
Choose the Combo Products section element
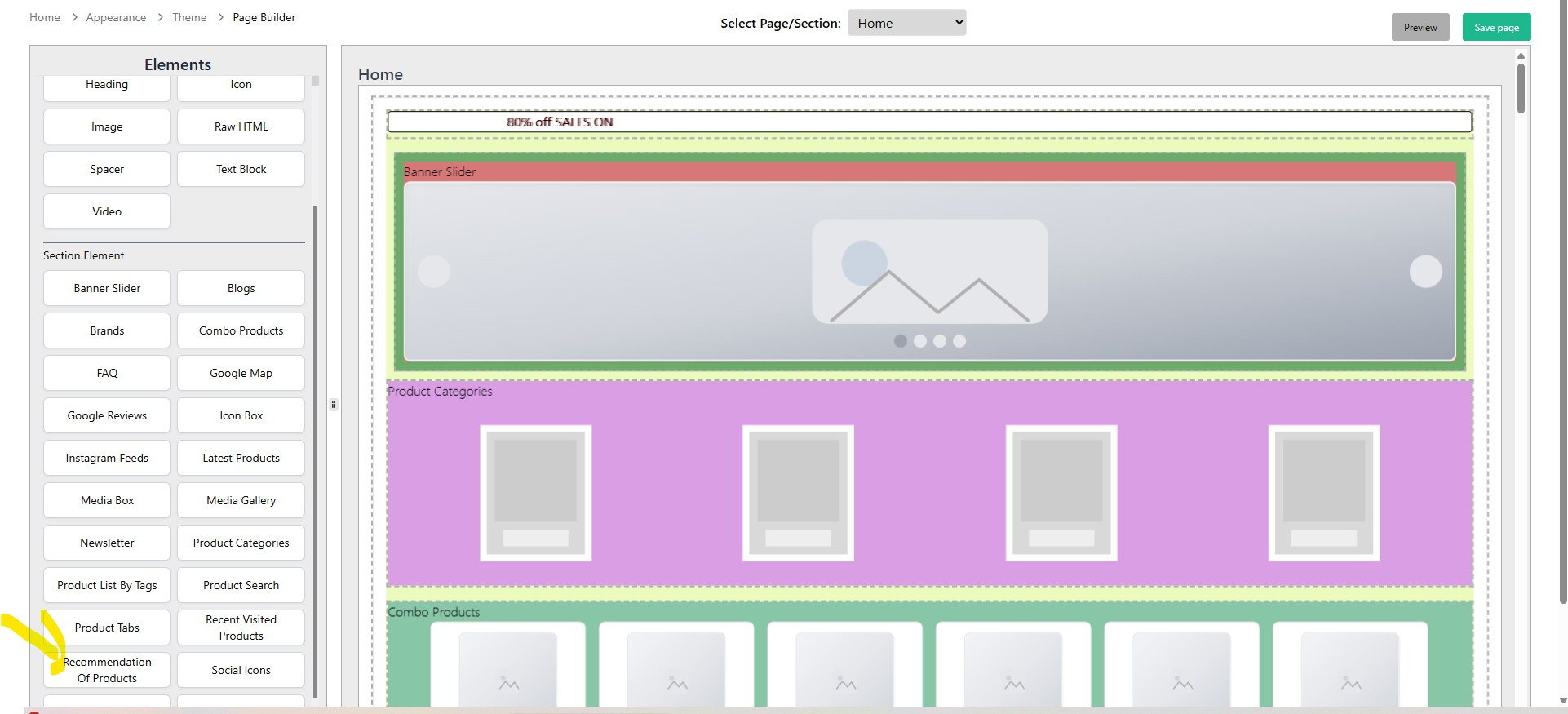click(241, 330)
